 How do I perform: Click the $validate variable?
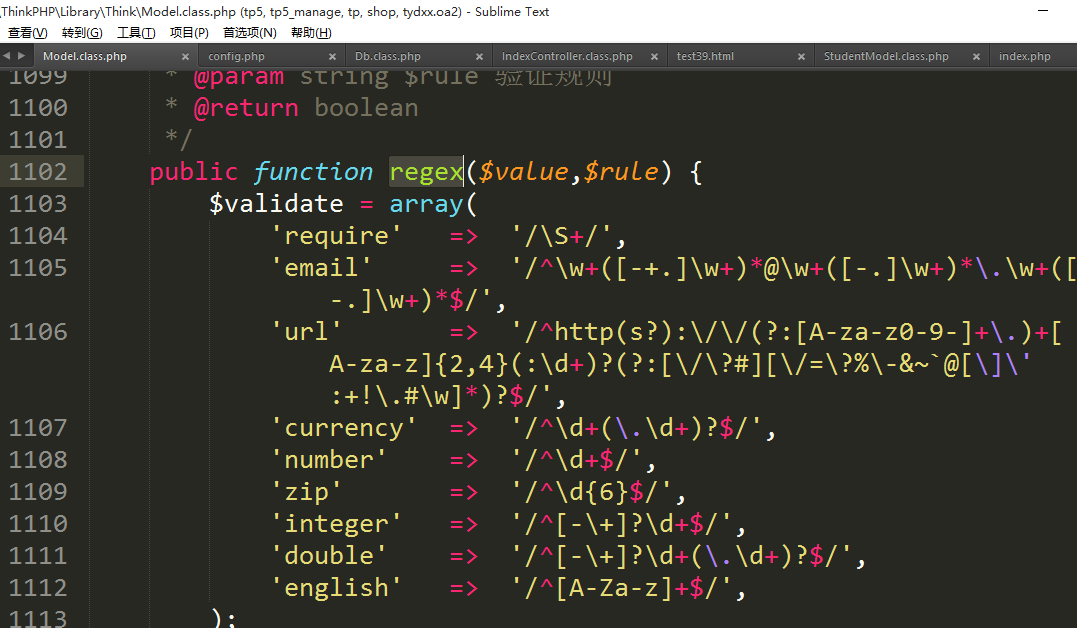coord(276,204)
